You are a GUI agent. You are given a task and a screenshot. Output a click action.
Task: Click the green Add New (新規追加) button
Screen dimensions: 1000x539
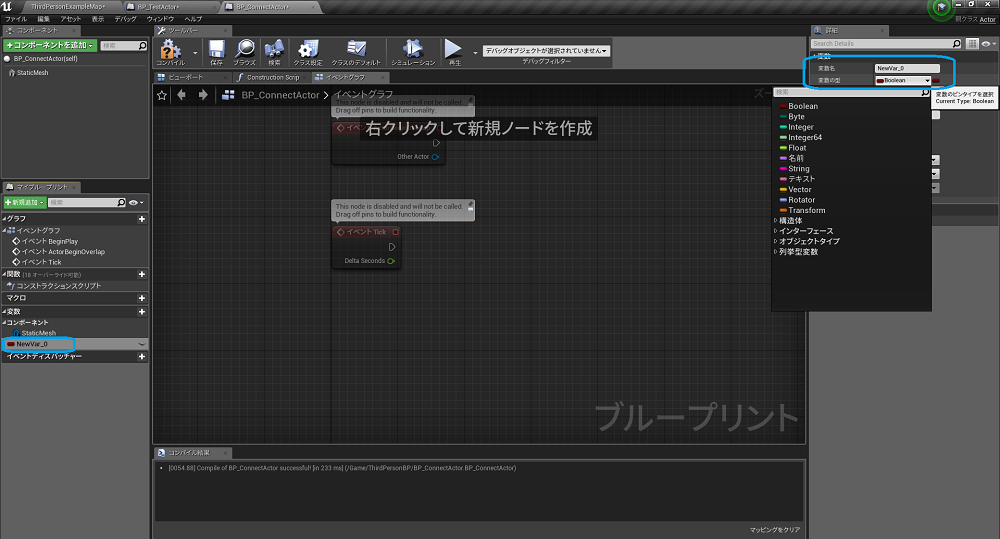click(25, 202)
